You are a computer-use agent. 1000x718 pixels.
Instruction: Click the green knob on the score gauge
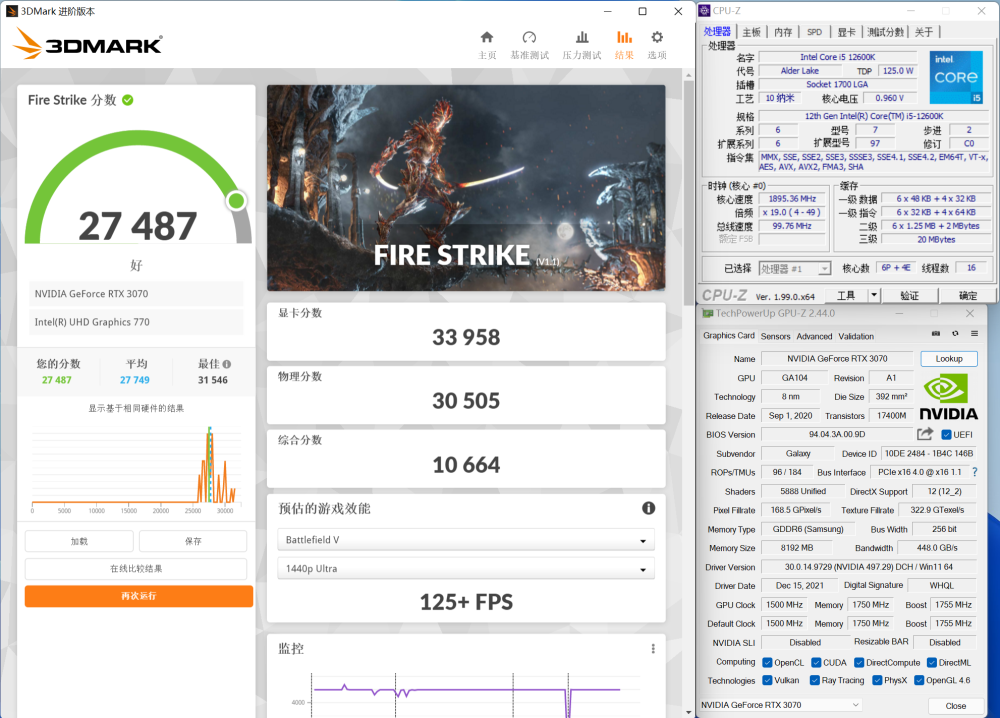[x=236, y=201]
